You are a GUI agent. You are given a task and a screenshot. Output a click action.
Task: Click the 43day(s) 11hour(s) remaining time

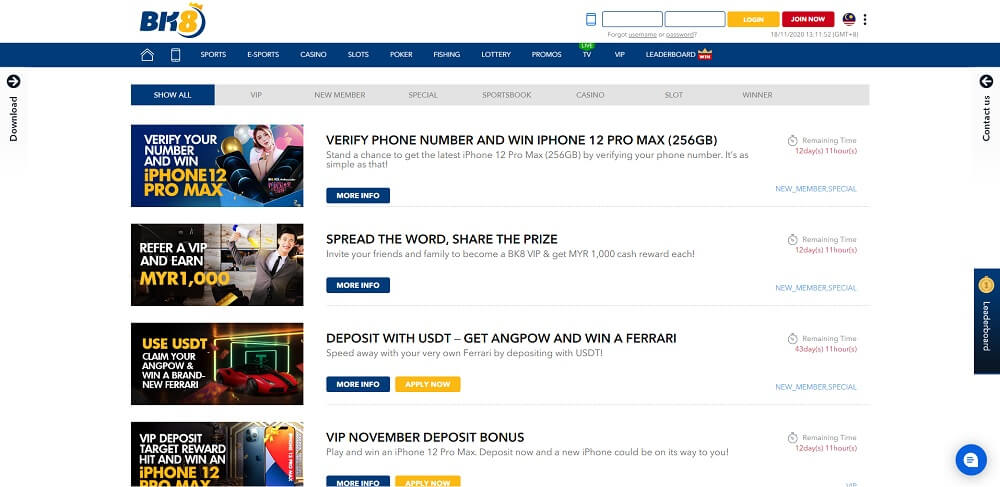(826, 349)
